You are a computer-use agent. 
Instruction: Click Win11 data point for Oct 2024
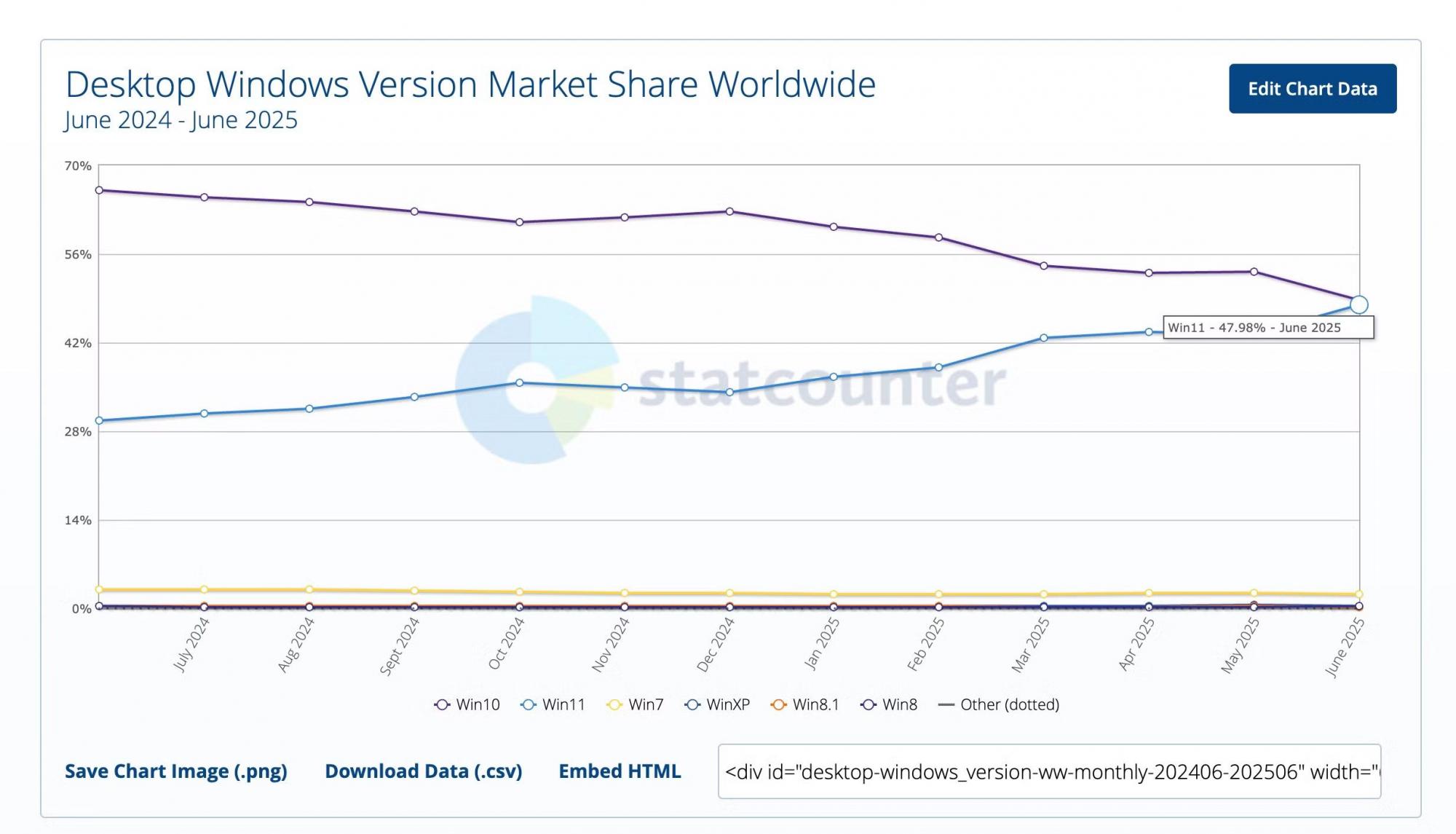(x=519, y=382)
